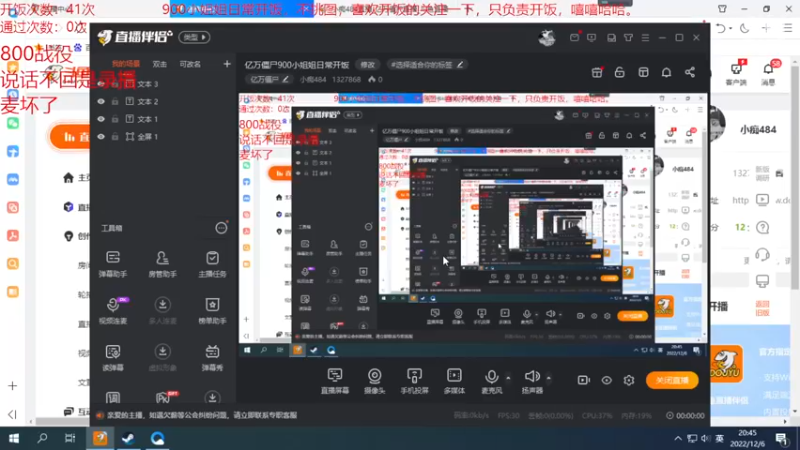Viewport: 800px width, 450px height.
Task: Open the Windows notification center
Action: pos(782,438)
